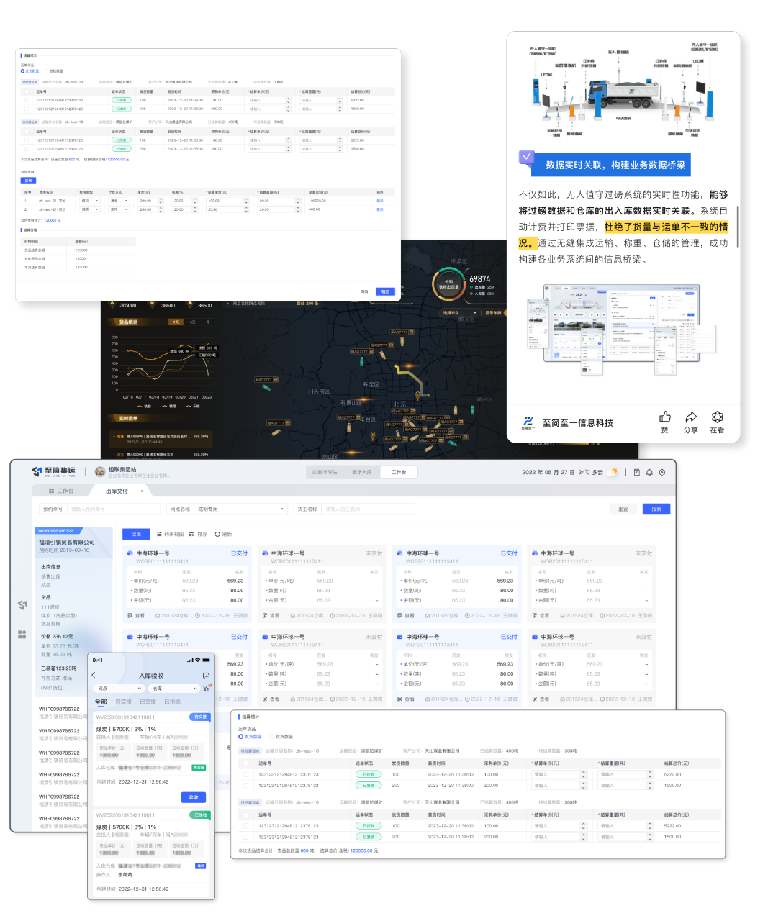768x921 pixels.
Task: Click the back arrow in the mobile header
Action: click(94, 675)
